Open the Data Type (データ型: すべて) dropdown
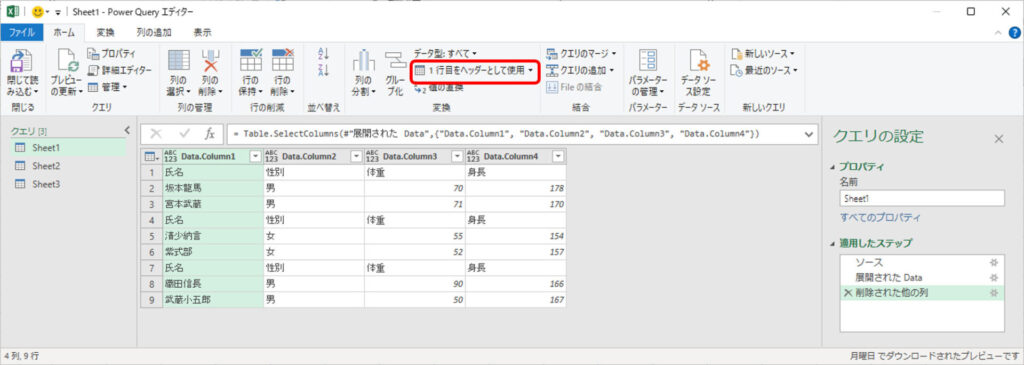The height and width of the screenshot is (365, 1024). [445, 53]
